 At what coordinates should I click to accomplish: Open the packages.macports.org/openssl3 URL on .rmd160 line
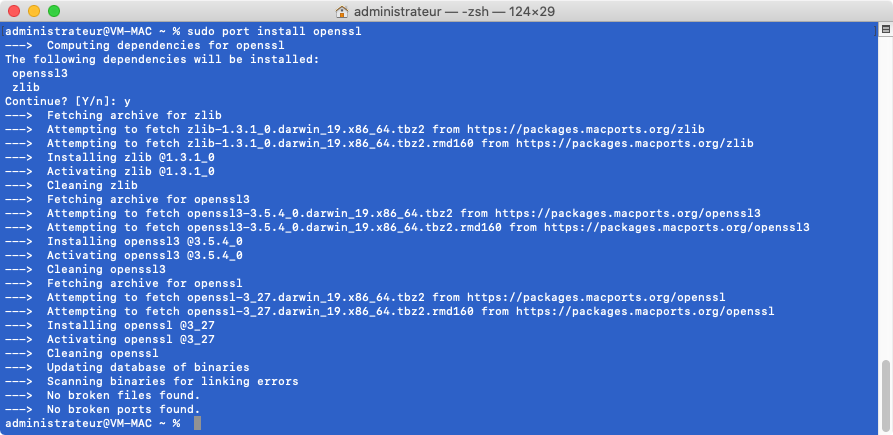tap(677, 227)
